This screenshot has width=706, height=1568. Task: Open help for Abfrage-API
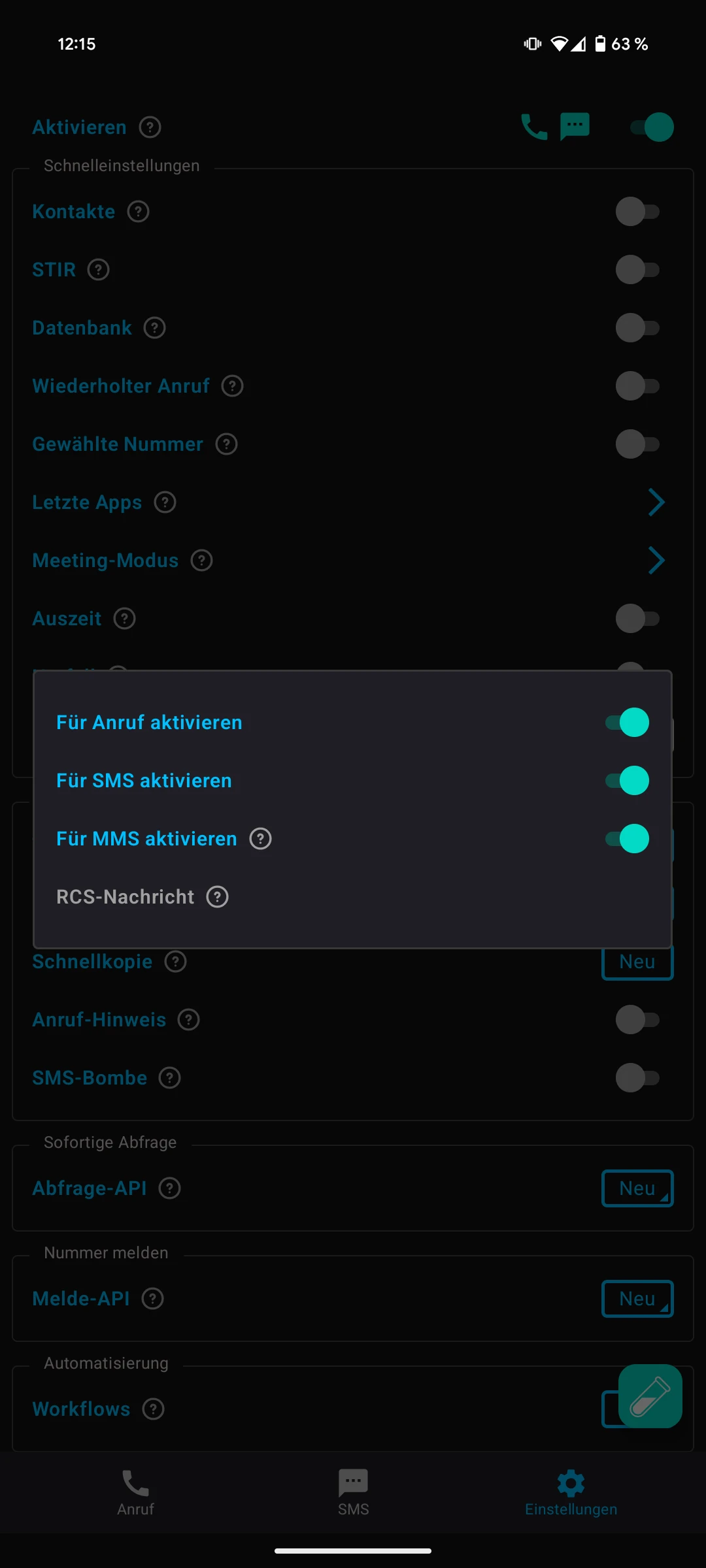coord(170,1188)
